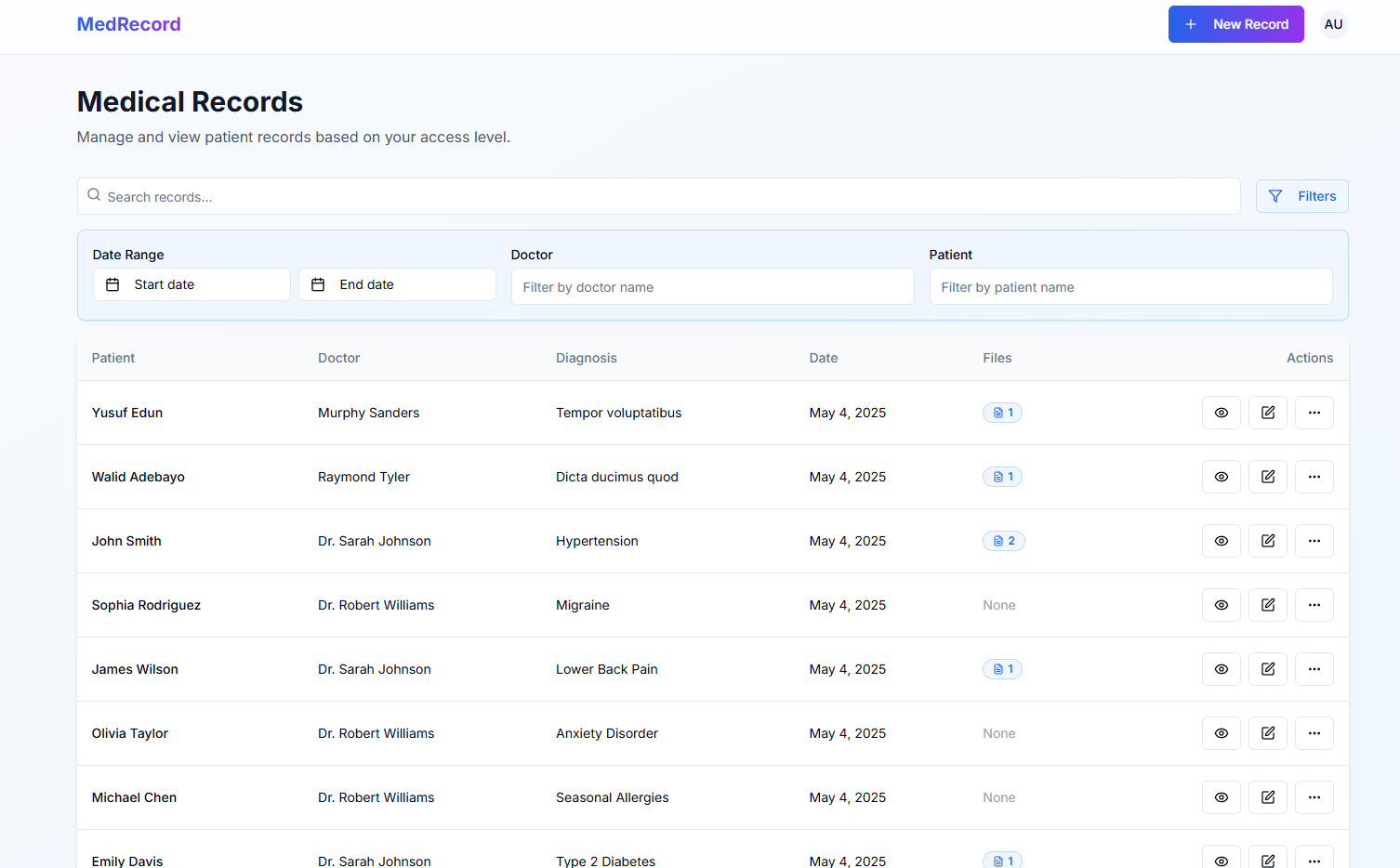Create a New Record
Viewport: 1400px width, 868px height.
pyautogui.click(x=1235, y=24)
